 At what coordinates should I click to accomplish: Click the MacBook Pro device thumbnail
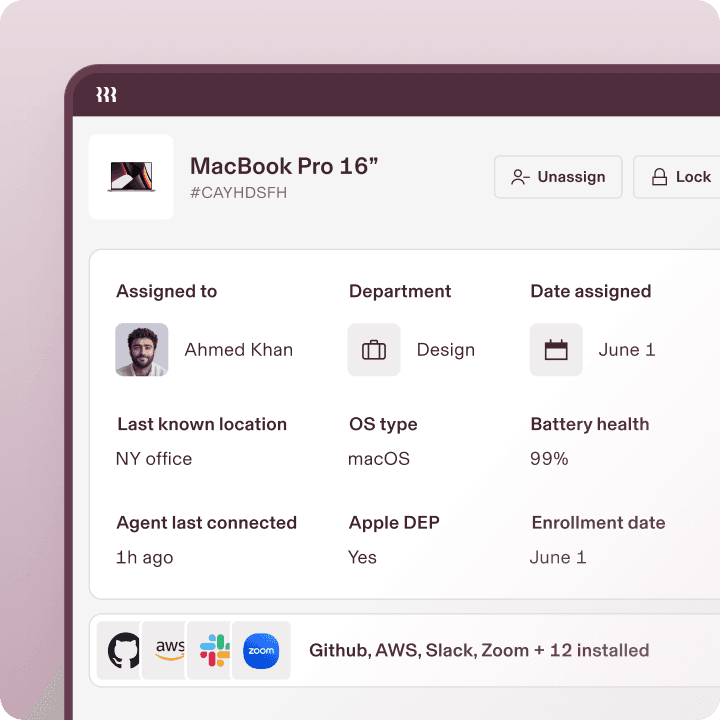[x=131, y=177]
